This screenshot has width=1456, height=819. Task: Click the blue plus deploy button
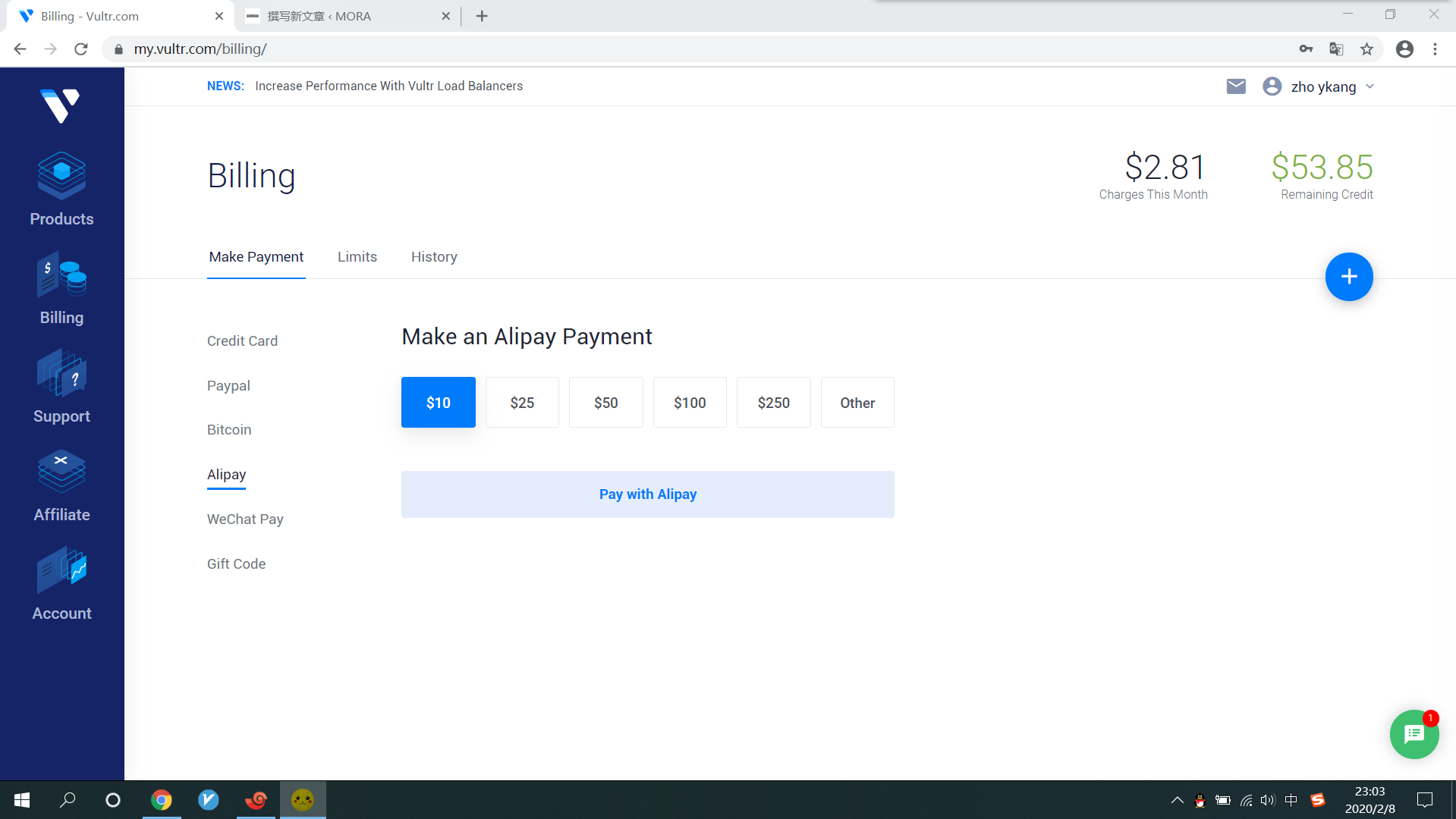pos(1349,277)
